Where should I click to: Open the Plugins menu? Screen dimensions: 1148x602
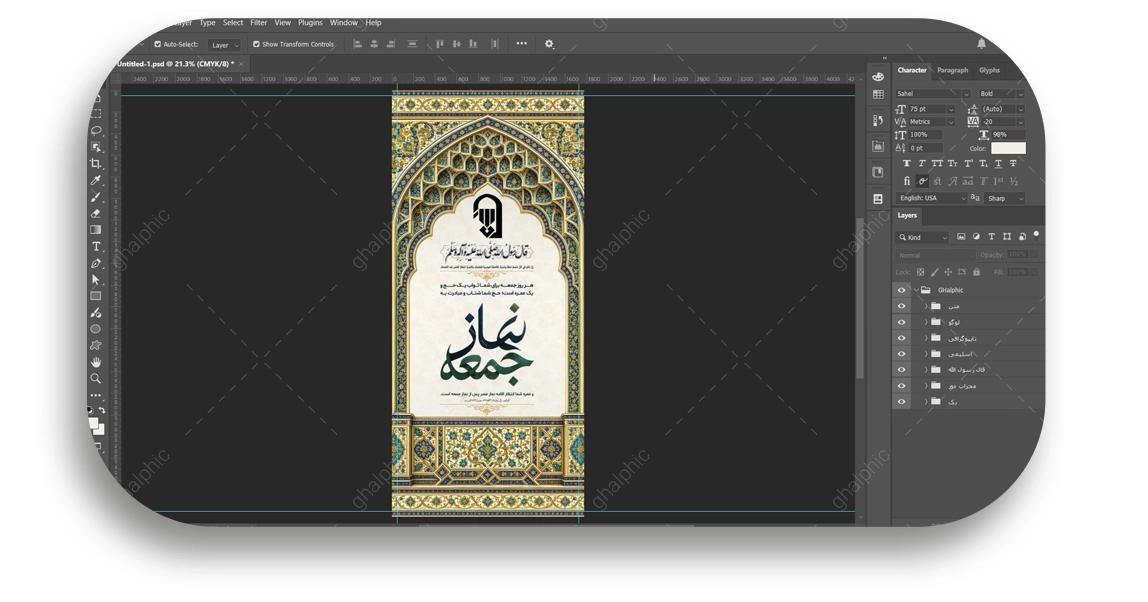click(310, 23)
